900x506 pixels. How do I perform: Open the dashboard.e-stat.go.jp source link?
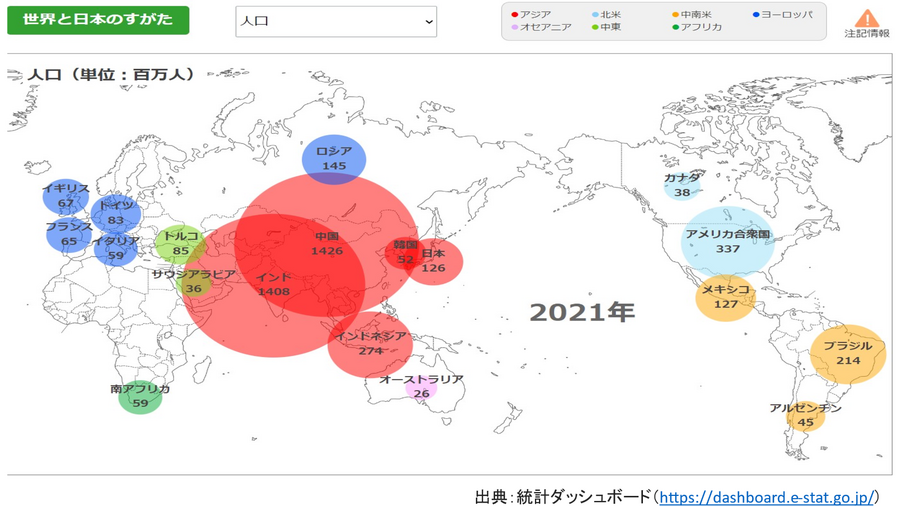coord(767,496)
